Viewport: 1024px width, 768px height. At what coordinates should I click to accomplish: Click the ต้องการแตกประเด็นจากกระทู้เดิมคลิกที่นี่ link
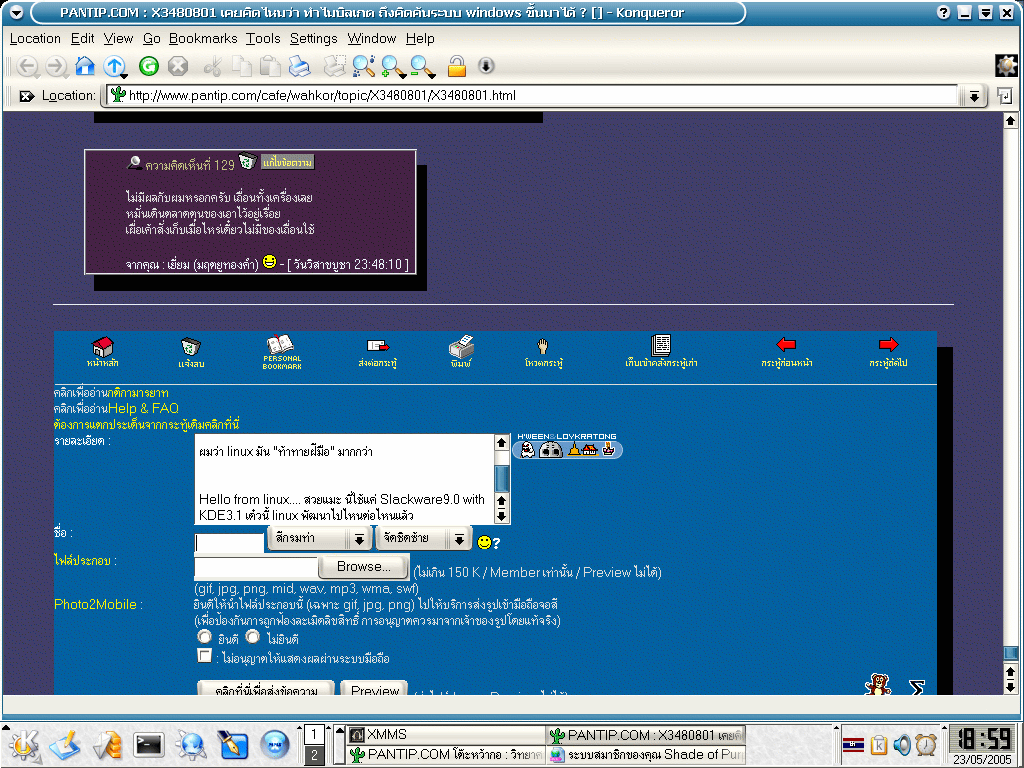[x=146, y=424]
